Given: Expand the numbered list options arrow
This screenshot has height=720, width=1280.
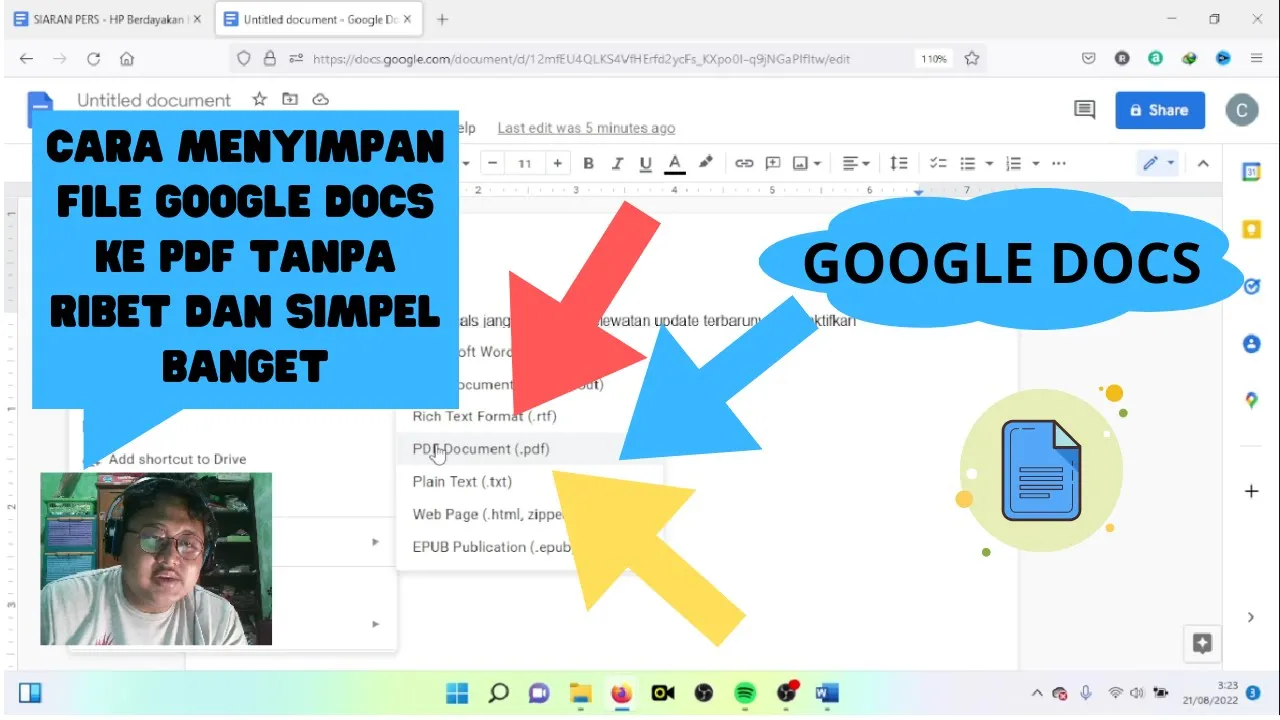Looking at the screenshot, I should pos(1036,163).
